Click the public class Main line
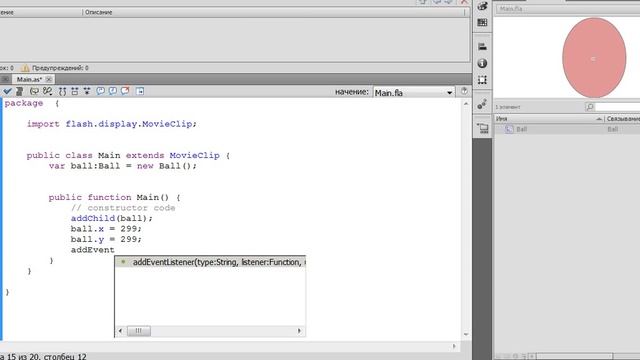Image resolution: width=640 pixels, height=360 pixels. tap(128, 155)
